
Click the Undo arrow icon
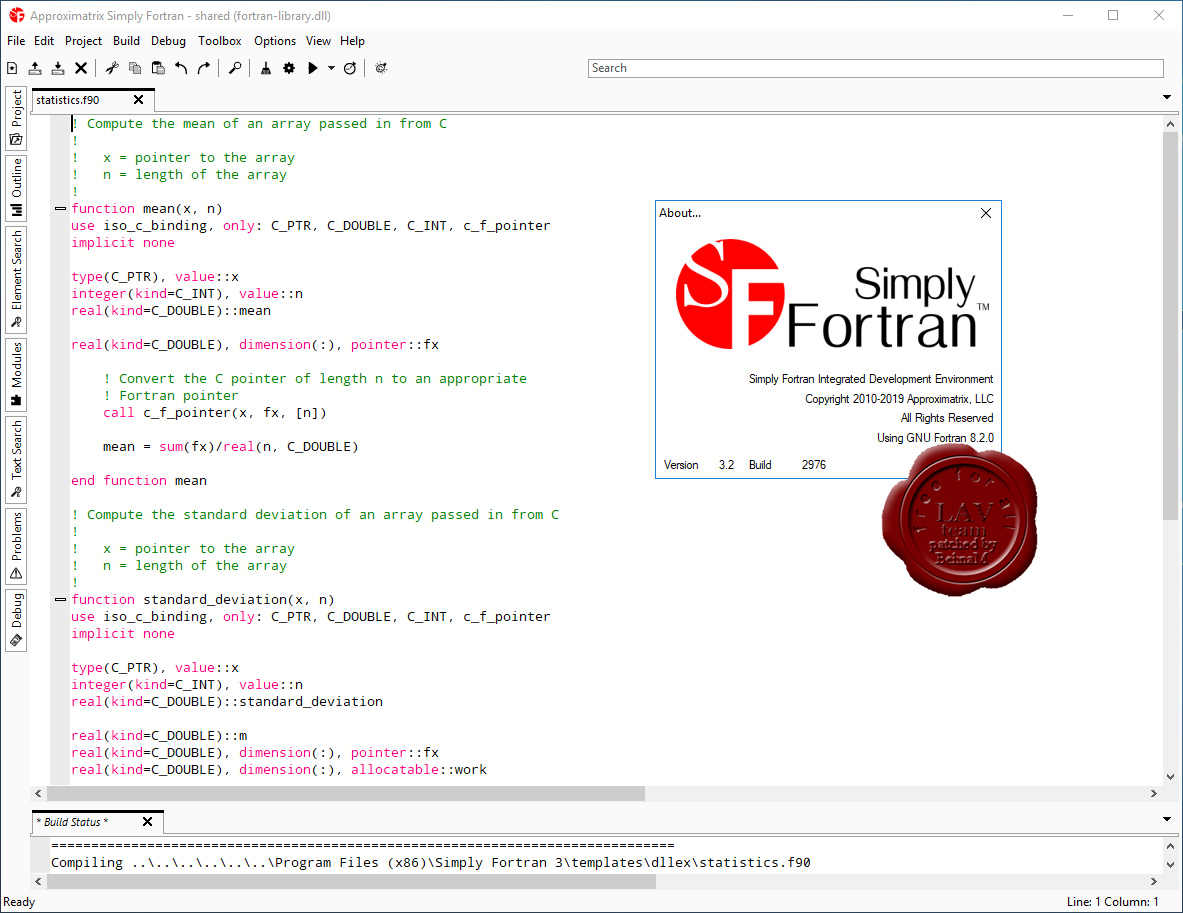click(x=181, y=69)
